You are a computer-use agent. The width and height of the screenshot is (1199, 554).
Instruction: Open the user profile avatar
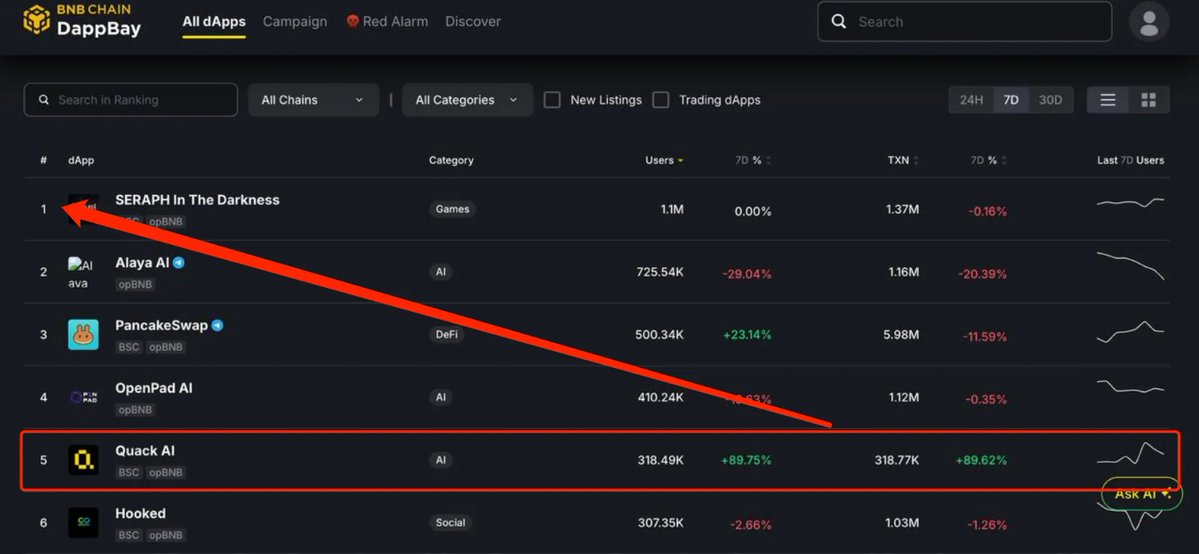point(1149,21)
